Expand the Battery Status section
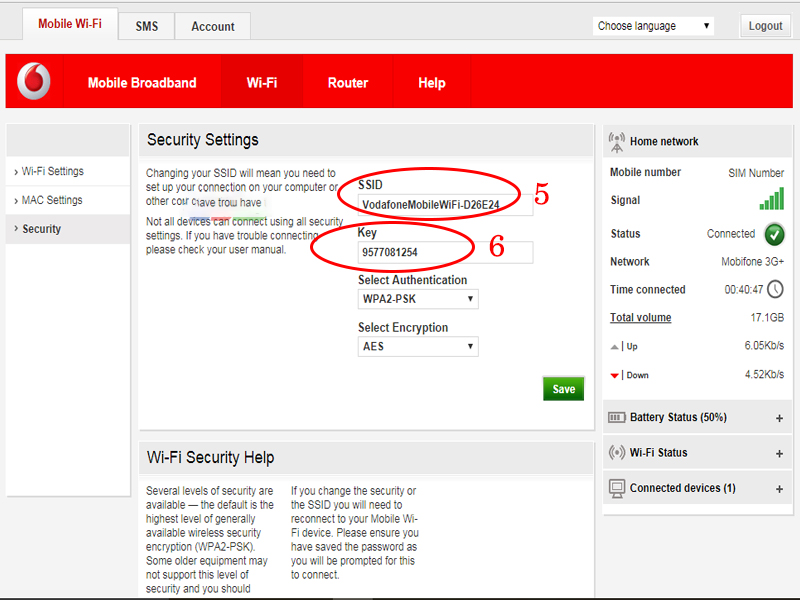 point(779,418)
